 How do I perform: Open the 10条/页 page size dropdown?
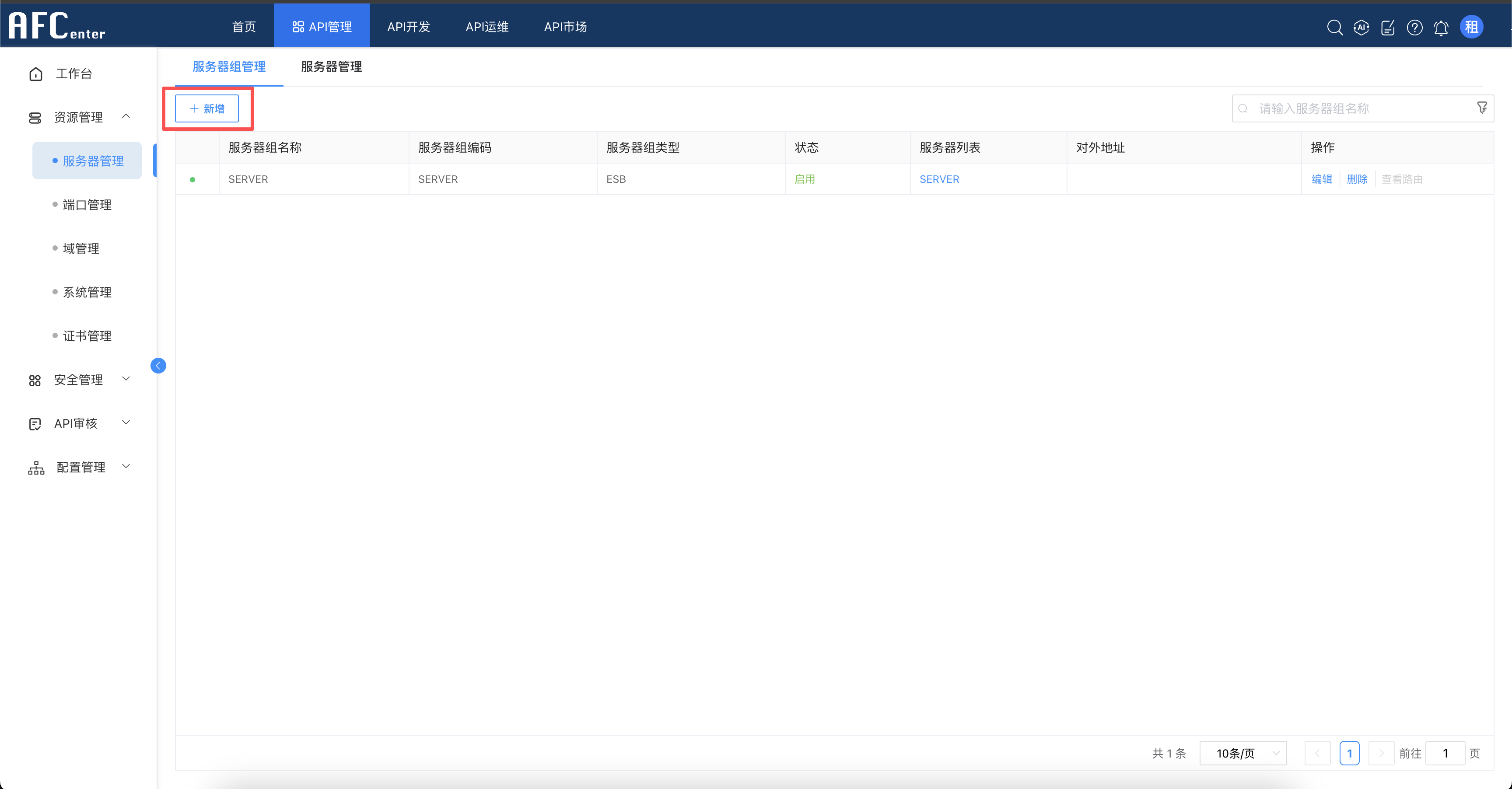pyautogui.click(x=1242, y=753)
